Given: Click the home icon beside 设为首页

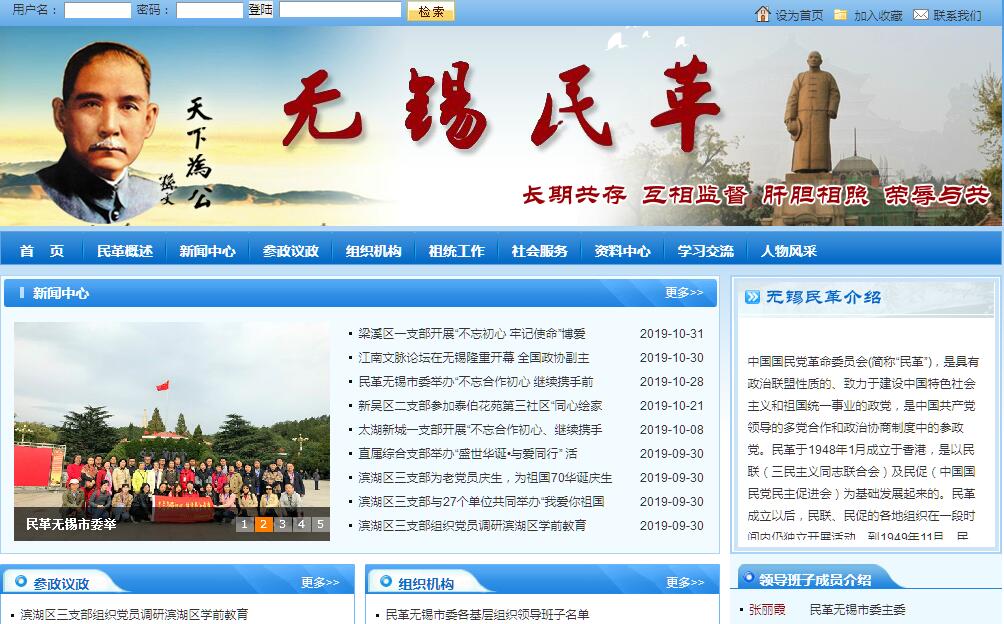Looking at the screenshot, I should click(763, 14).
